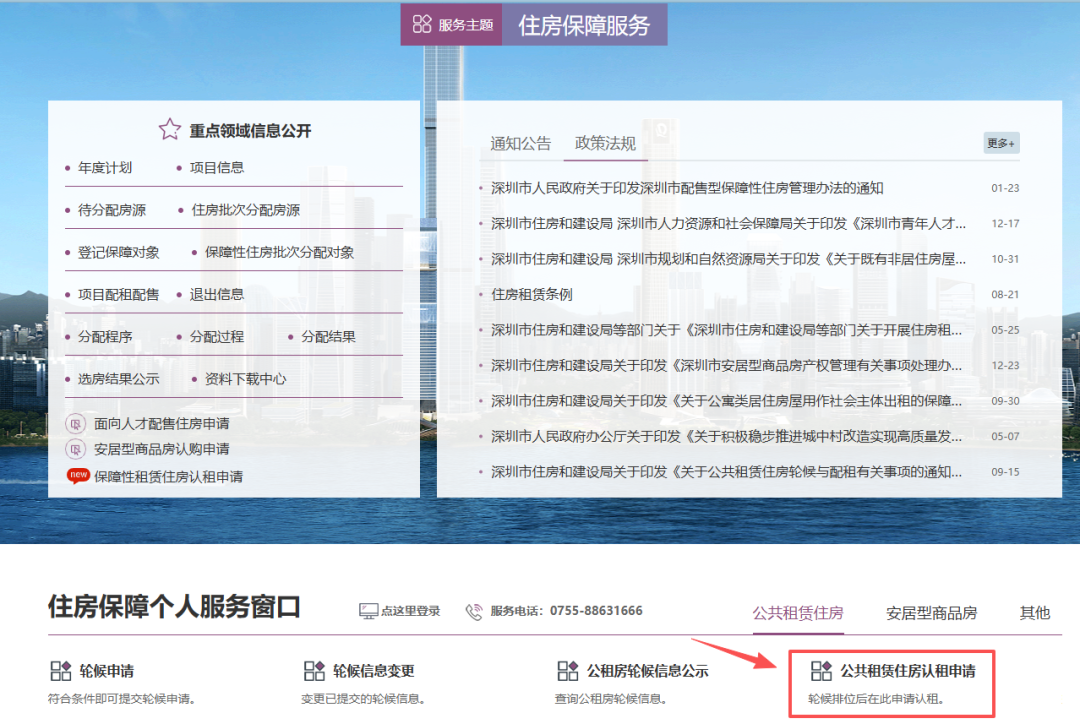Open the 登记保障对象 link
Screen dimensions: 1080x724
pyautogui.click(x=118, y=252)
